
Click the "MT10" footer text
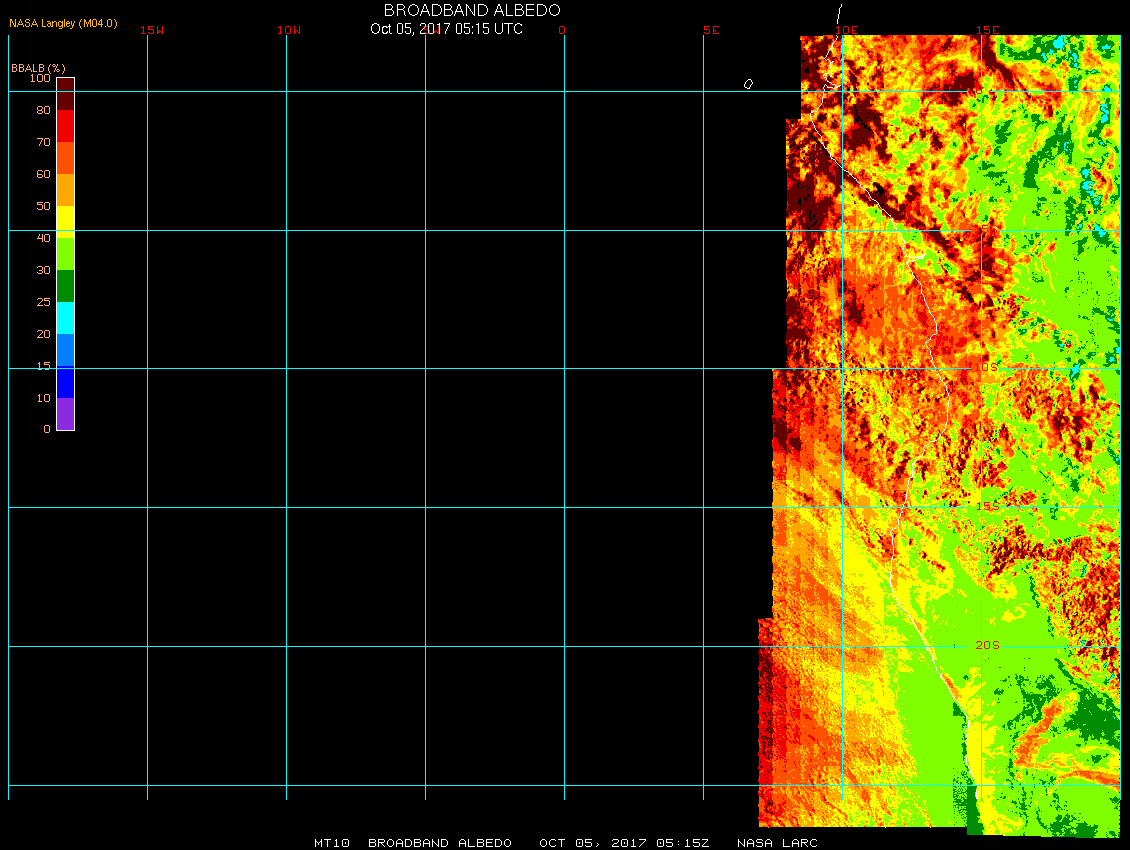click(332, 843)
